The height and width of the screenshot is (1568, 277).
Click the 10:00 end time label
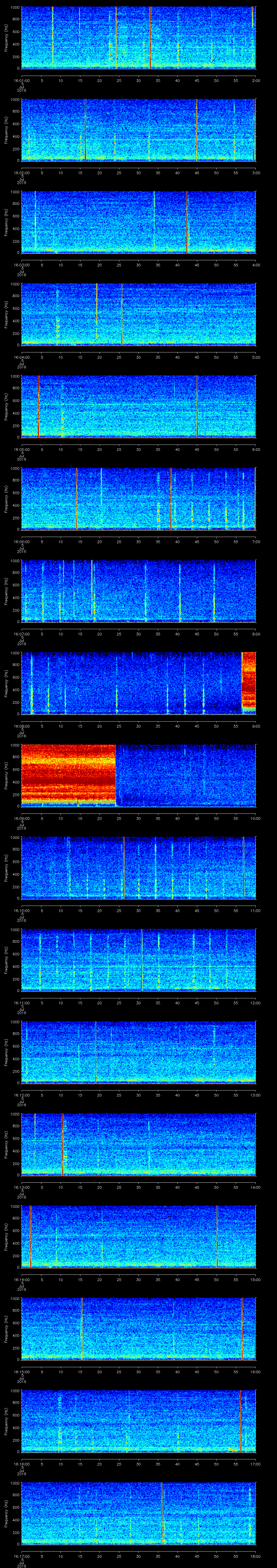click(255, 819)
